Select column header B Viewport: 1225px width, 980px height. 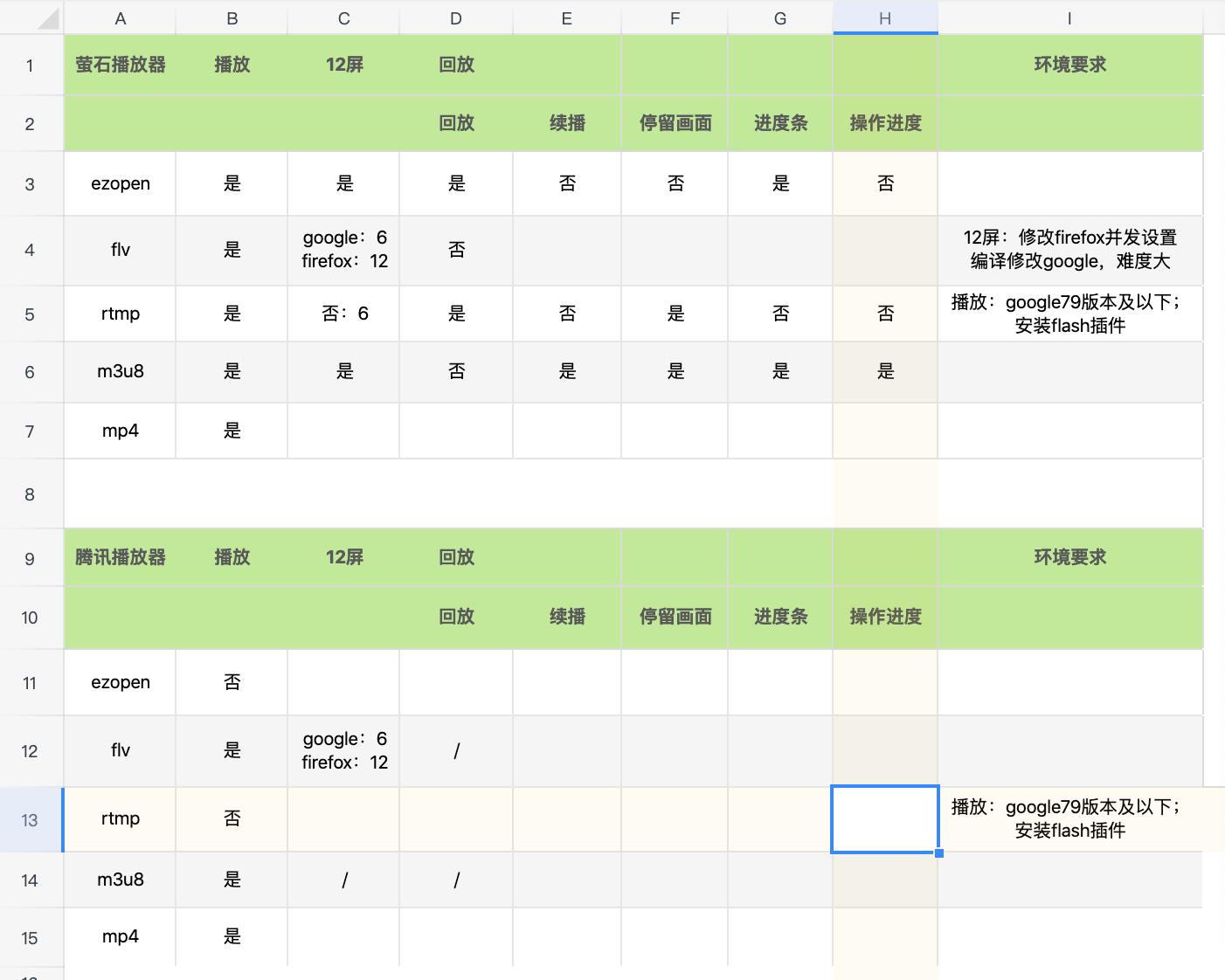pos(232,18)
